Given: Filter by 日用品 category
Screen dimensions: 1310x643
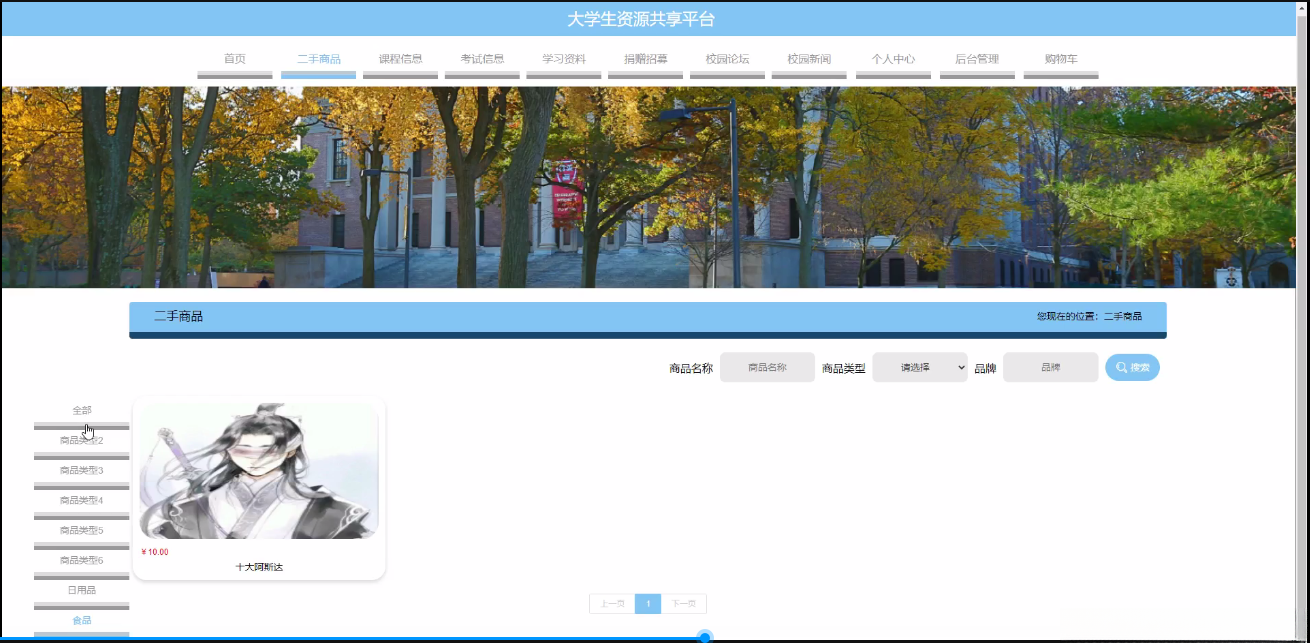Looking at the screenshot, I should [x=80, y=590].
